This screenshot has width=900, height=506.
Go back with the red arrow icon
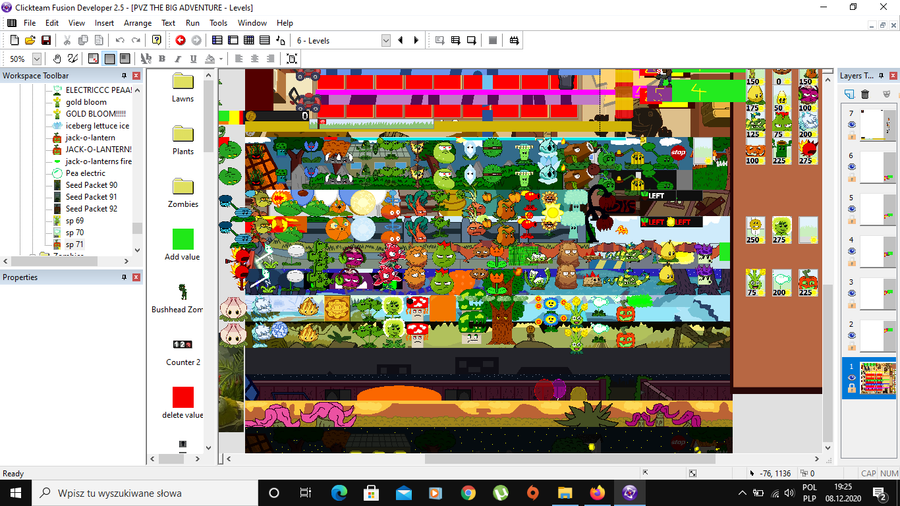point(180,40)
